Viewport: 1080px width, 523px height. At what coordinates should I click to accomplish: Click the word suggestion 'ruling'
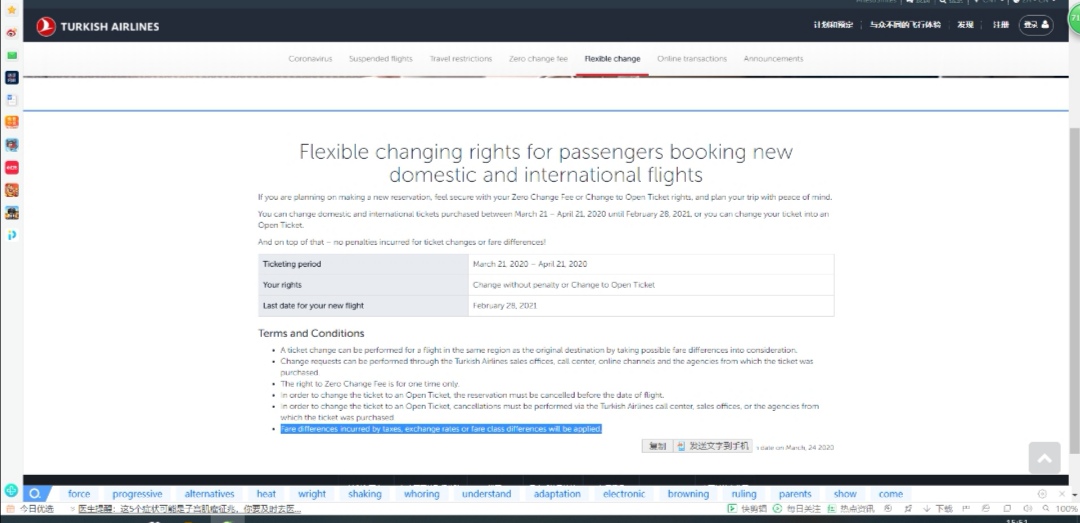point(744,494)
